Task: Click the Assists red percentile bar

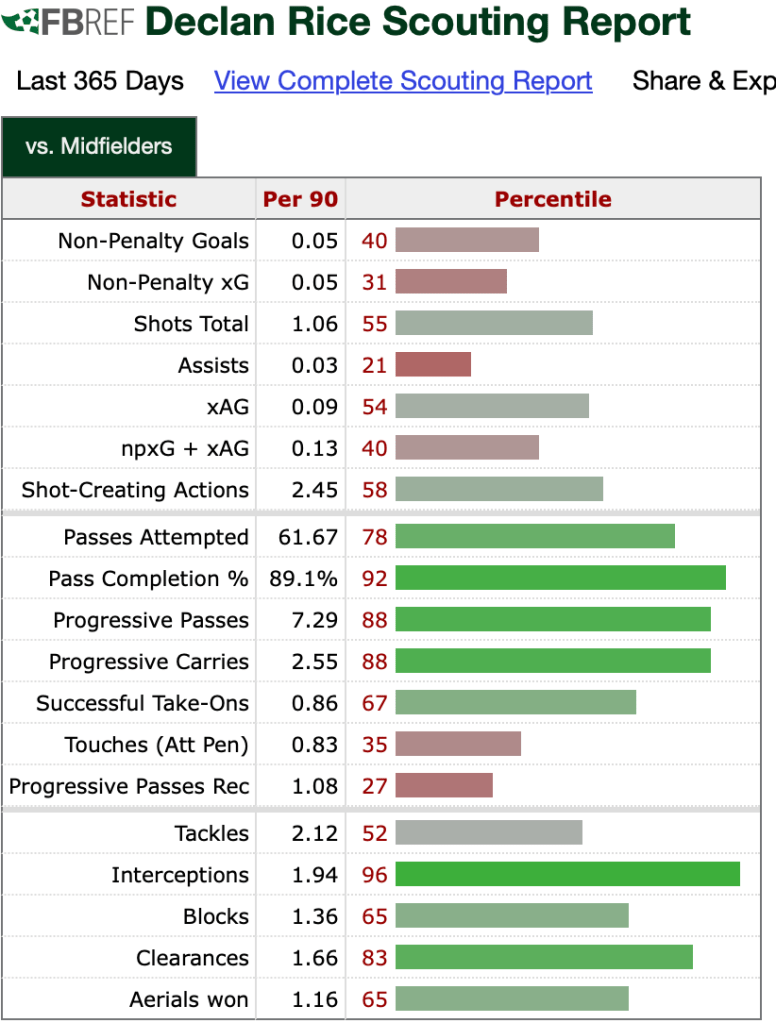Action: tap(433, 365)
